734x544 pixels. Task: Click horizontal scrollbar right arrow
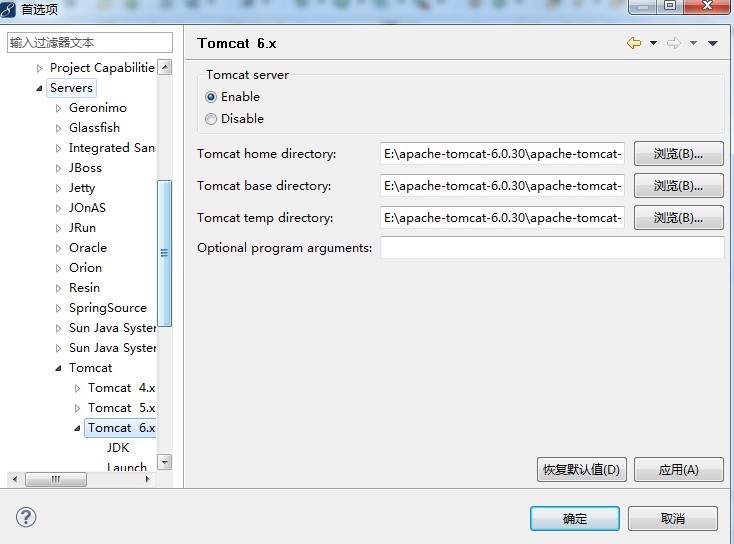click(148, 479)
